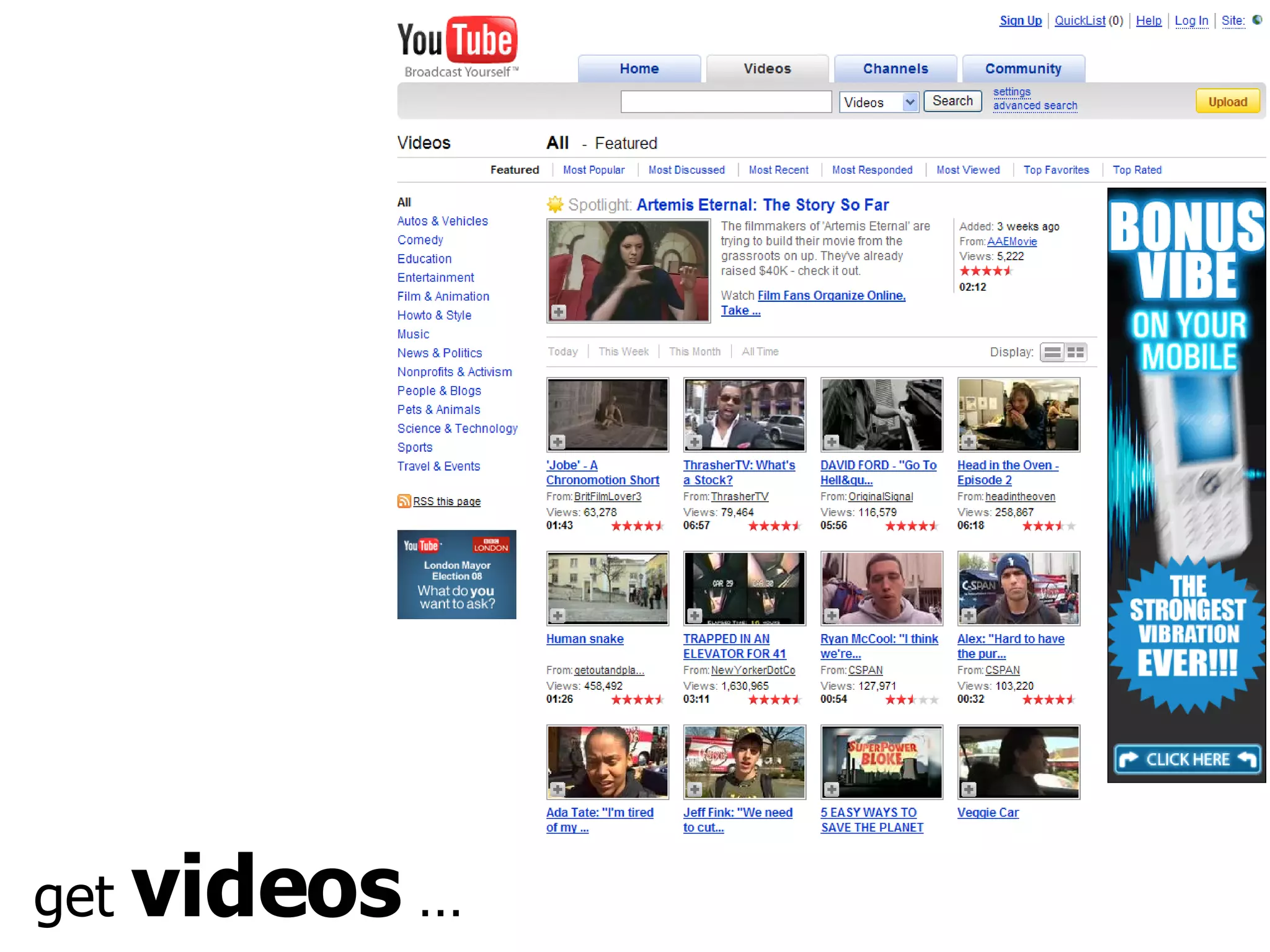
Task: Browse the Film & Animation category
Action: pyautogui.click(x=443, y=296)
